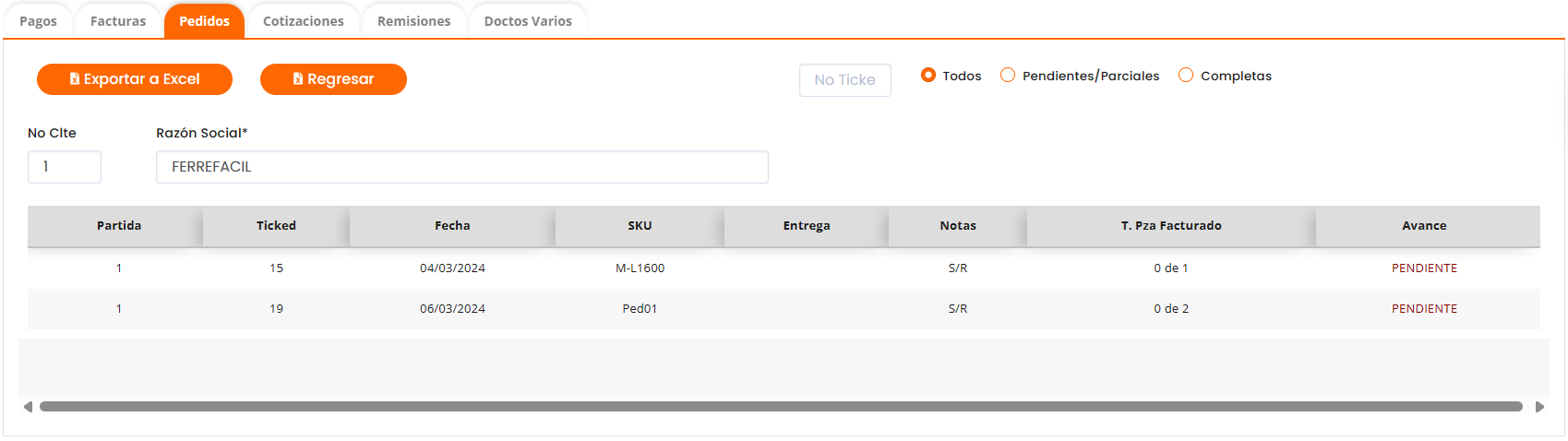Click the Razón Social text field
Viewport: 1568px width, 441px height.
pyautogui.click(x=461, y=167)
